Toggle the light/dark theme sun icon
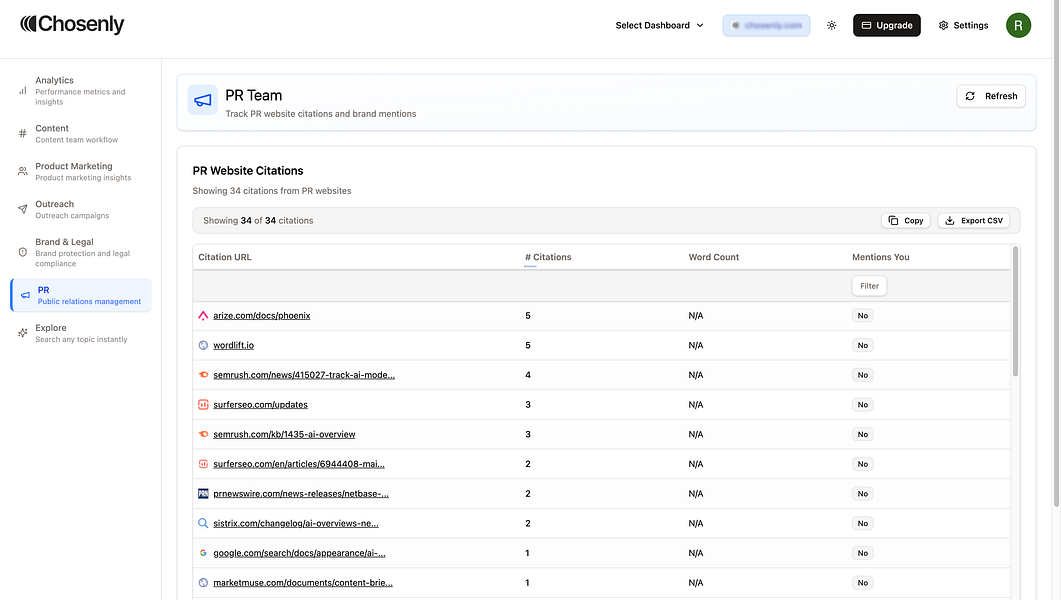 click(831, 25)
